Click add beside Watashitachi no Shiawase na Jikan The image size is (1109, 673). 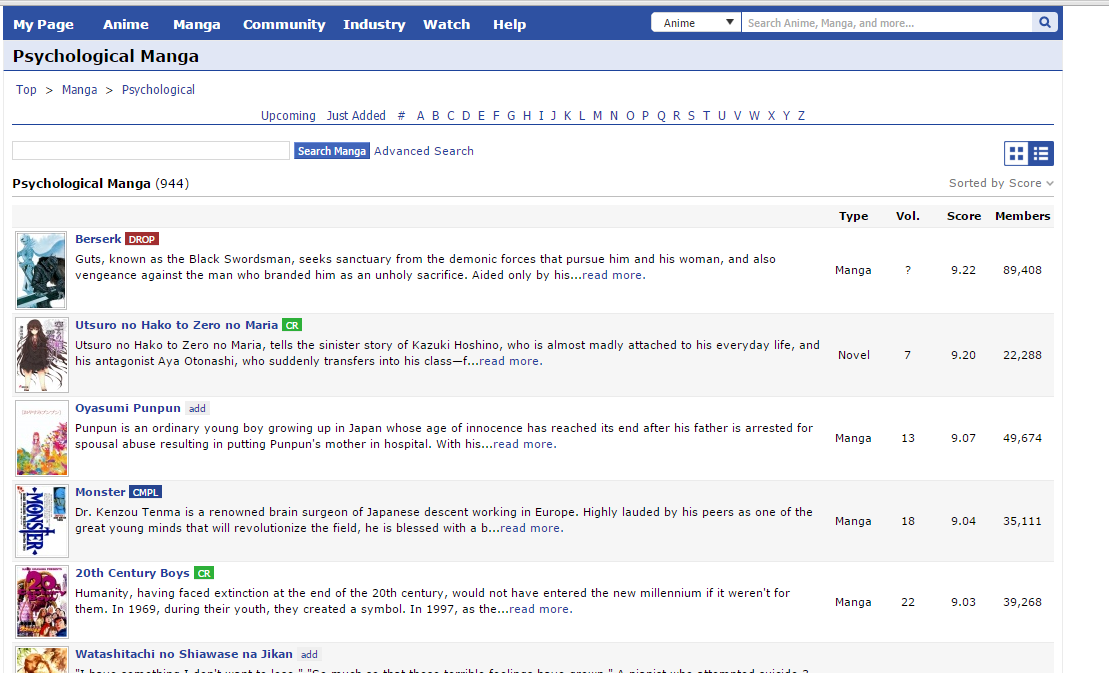[309, 654]
